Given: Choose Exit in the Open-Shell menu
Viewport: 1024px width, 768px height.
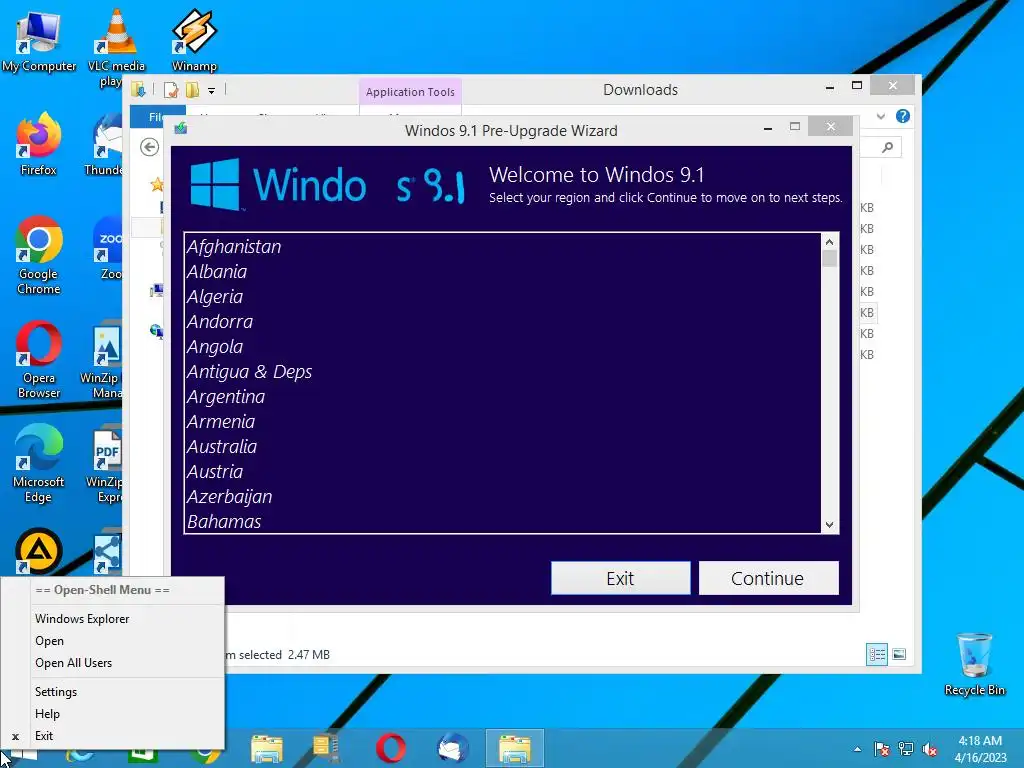Looking at the screenshot, I should tap(44, 736).
